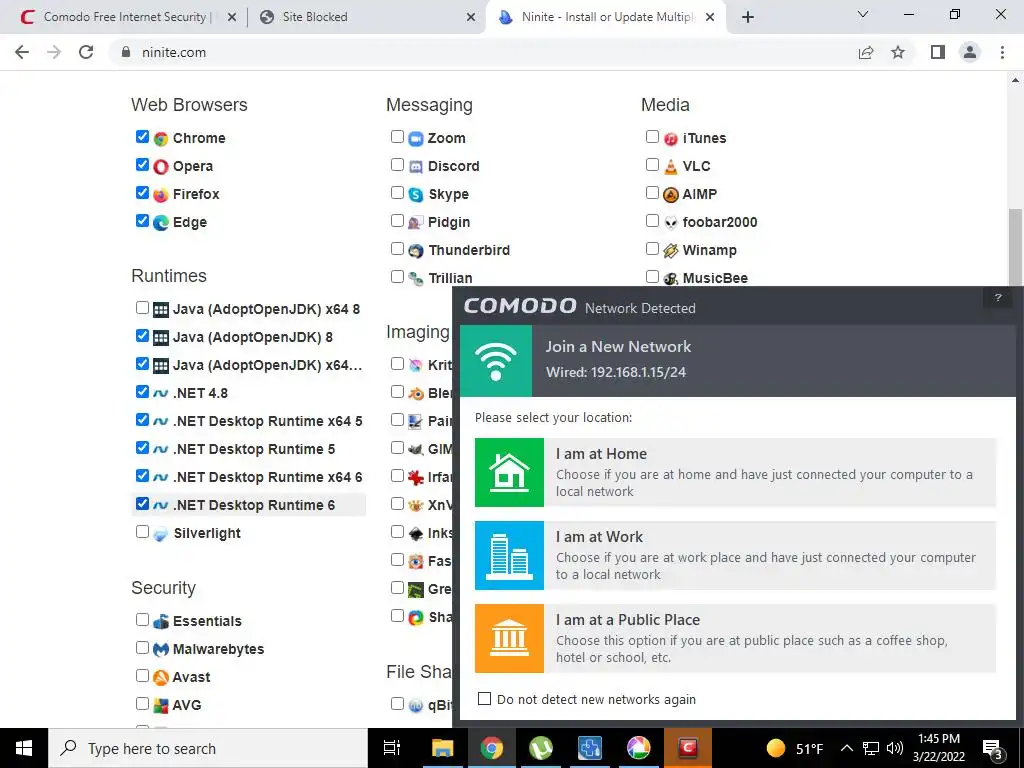The image size is (1024, 768).
Task: Open the Task View button
Action: [392, 748]
